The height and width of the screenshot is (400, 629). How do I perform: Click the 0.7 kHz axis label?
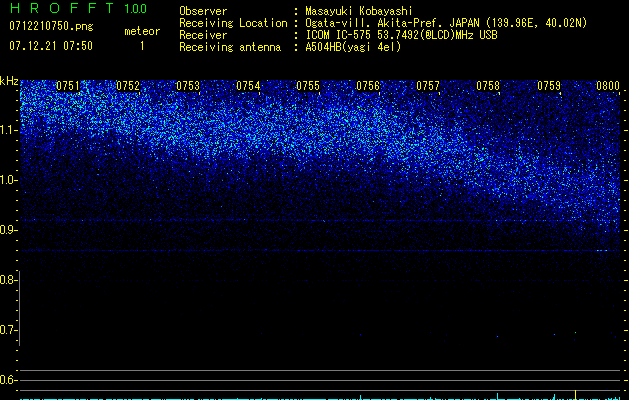pos(7,330)
